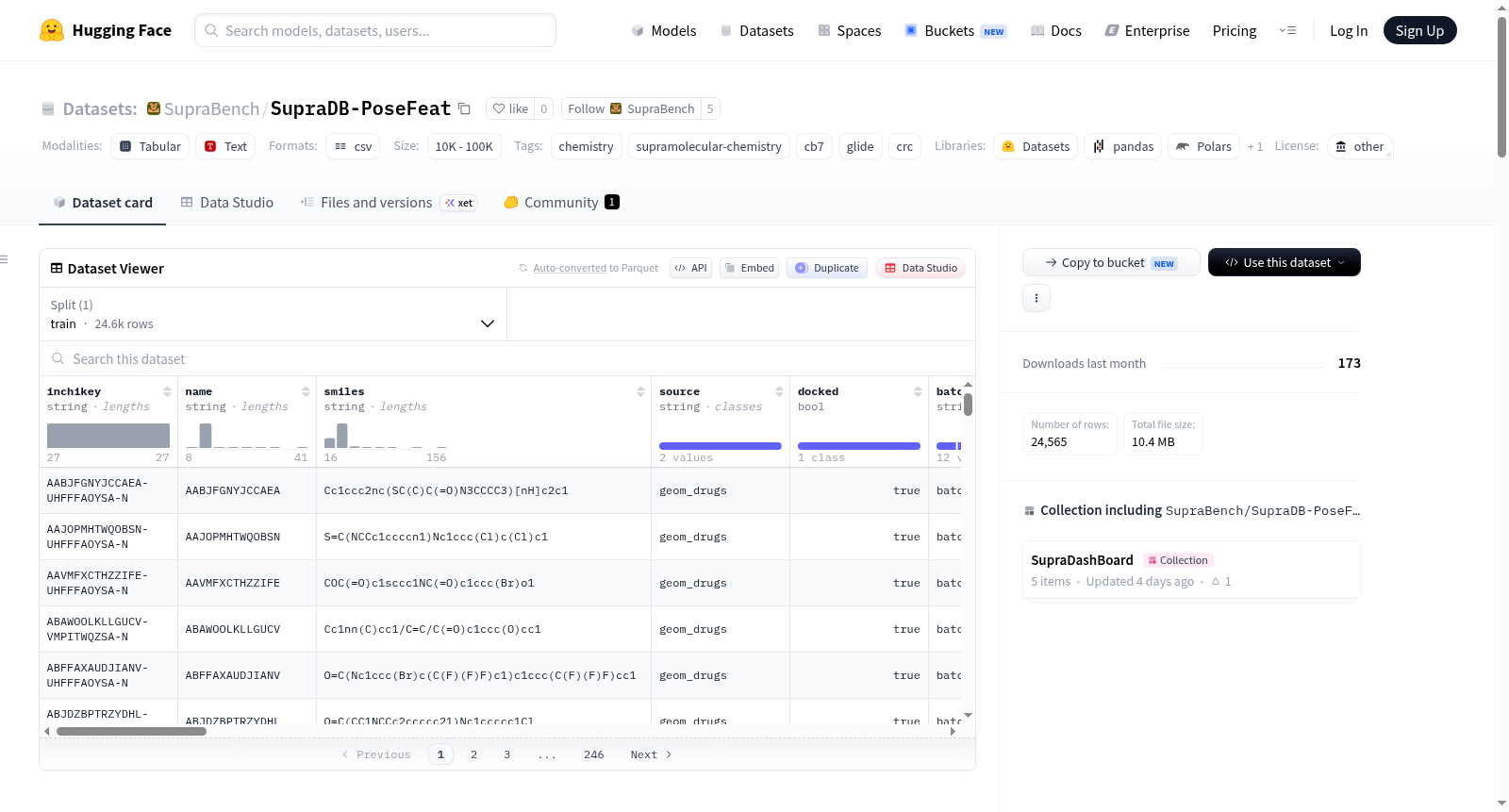This screenshot has width=1509, height=812.
Task: Open Docs in the top navigation
Action: click(x=1056, y=31)
